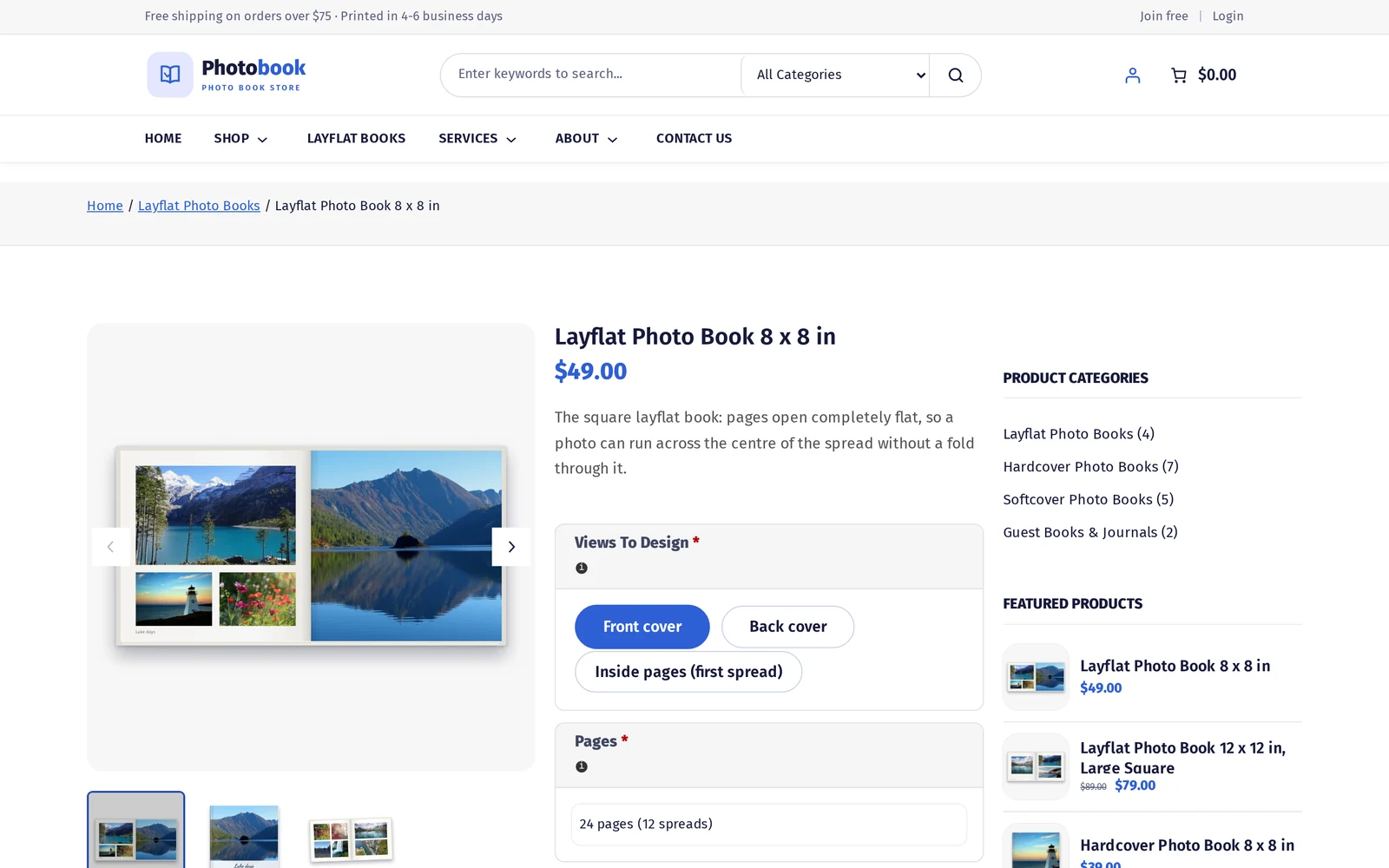Open featured Layflat Photo Book 12 x 12 in
This screenshot has height=868, width=1389.
pos(1182,758)
